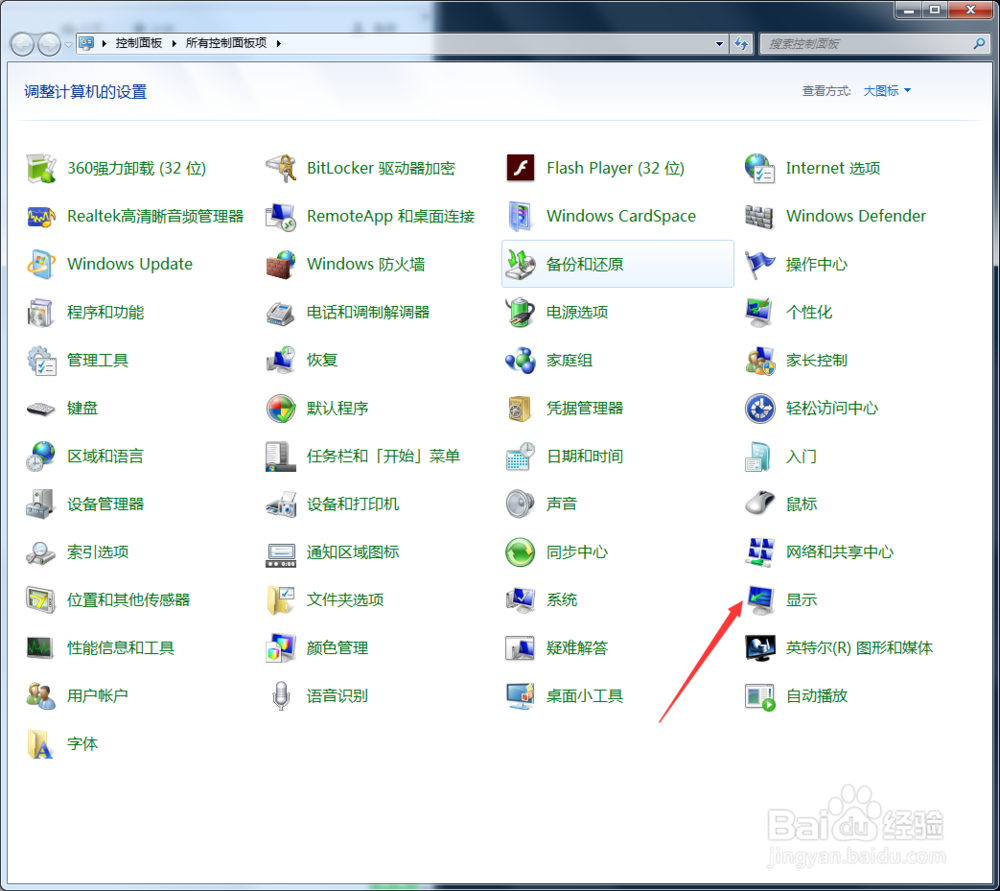Click the 索引选项 link

coord(98,552)
